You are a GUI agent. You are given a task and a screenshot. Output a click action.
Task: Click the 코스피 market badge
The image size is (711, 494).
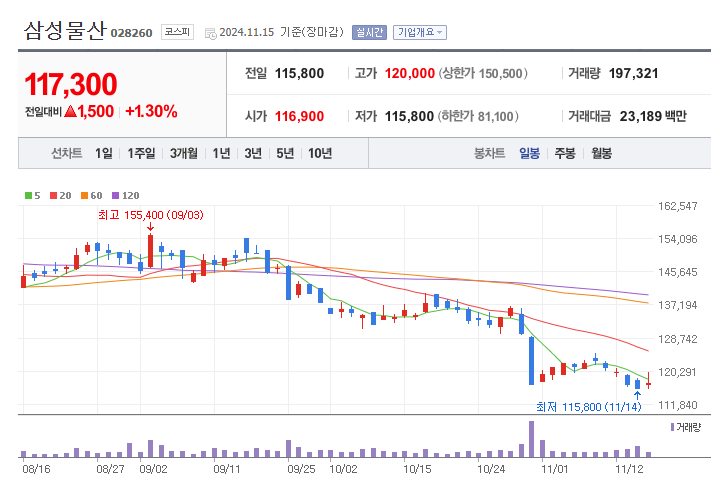[x=177, y=32]
